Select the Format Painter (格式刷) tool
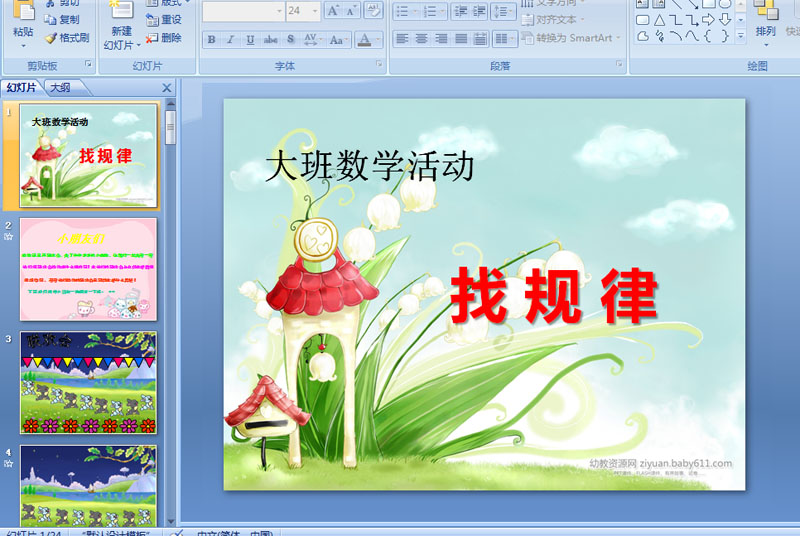 pos(67,37)
